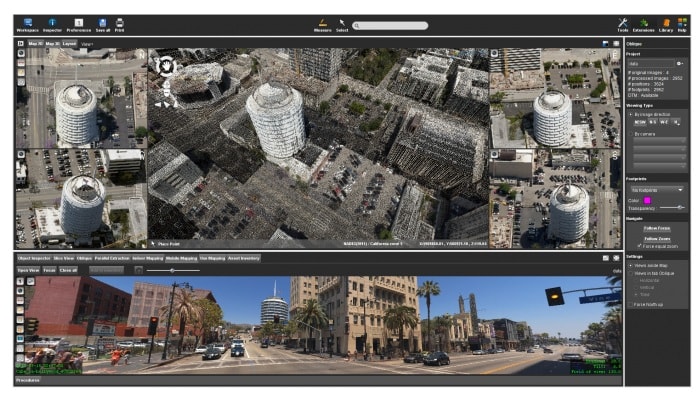Toggle the N-S direction button

[653, 122]
